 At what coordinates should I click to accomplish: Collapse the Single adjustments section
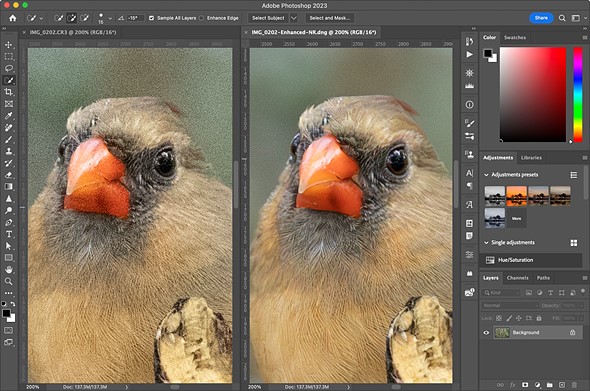click(486, 243)
